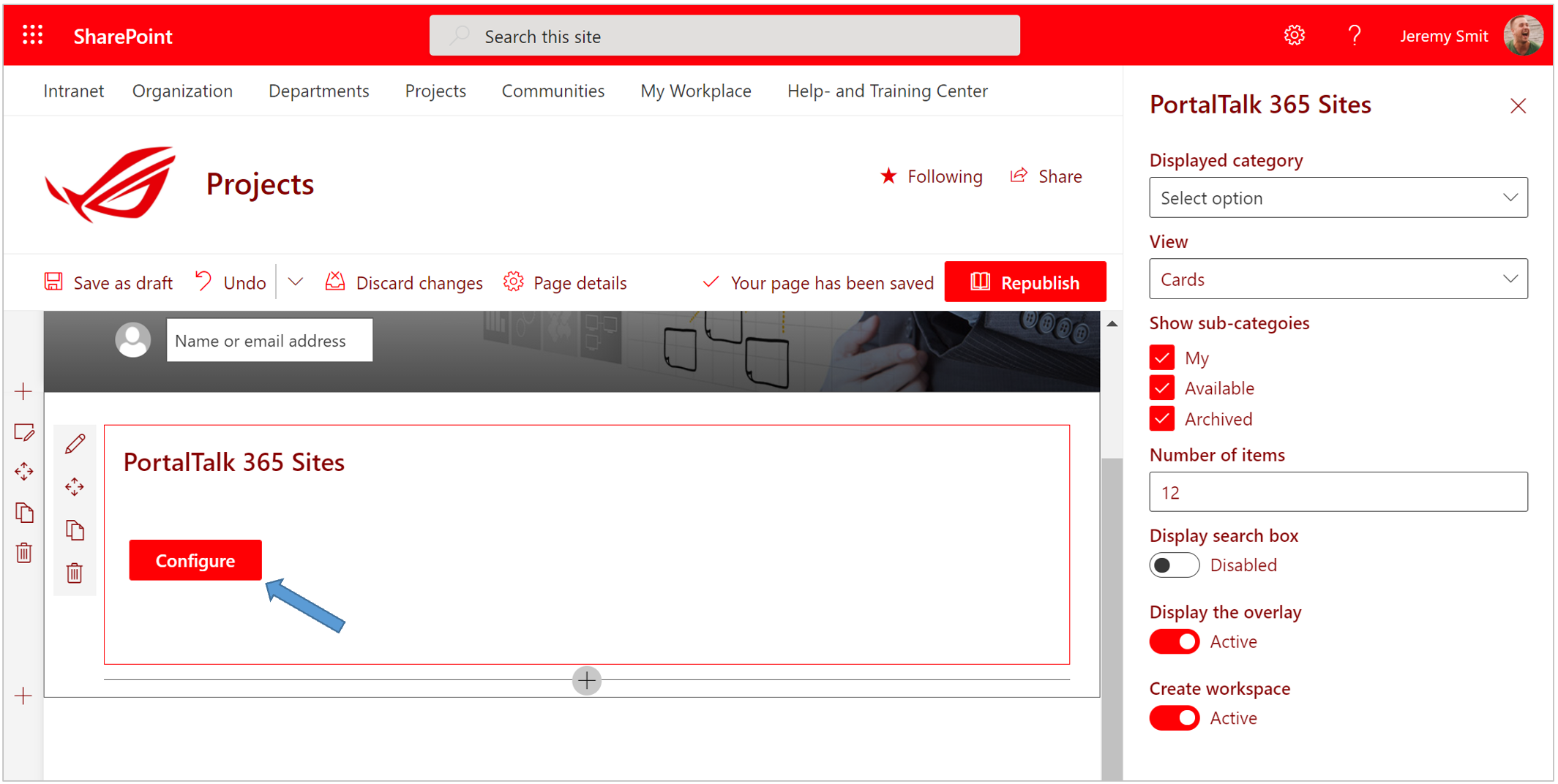Screen dimensions: 1558x784
Task: Click the person avatar beside the name field
Action: 133,340
